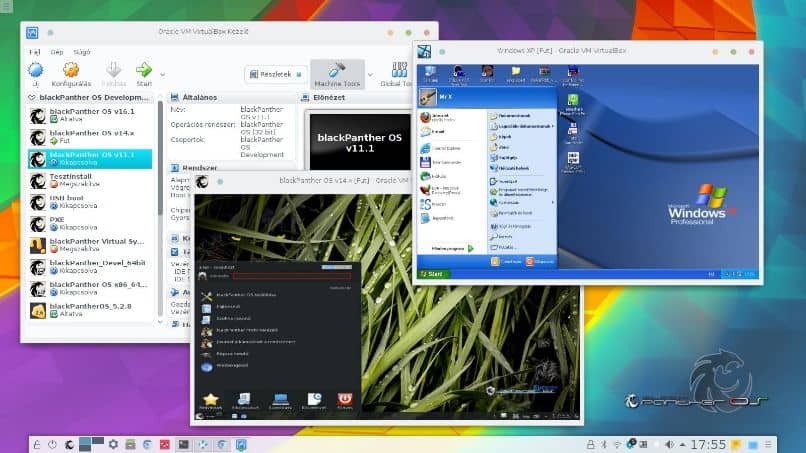Click the settings gear icon on host panel
The height and width of the screenshot is (453, 806).
coord(113,444)
